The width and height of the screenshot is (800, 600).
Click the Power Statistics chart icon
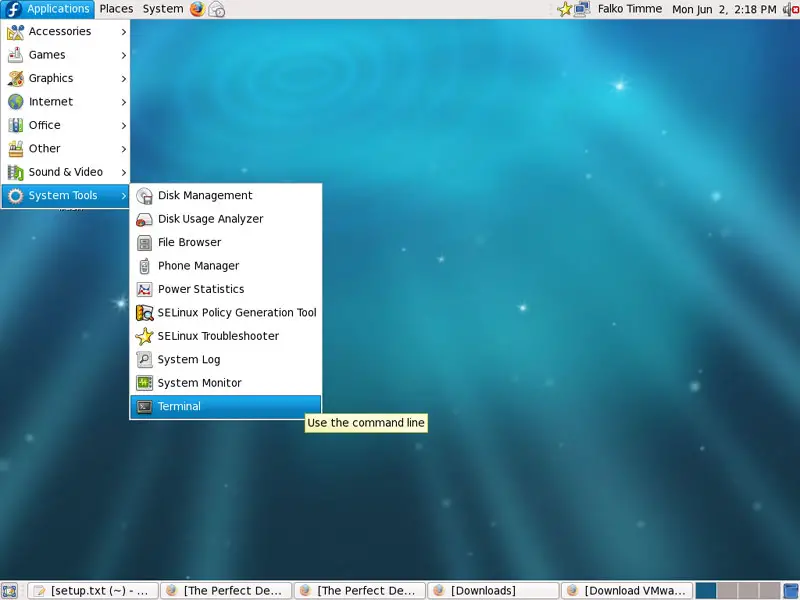tap(144, 290)
